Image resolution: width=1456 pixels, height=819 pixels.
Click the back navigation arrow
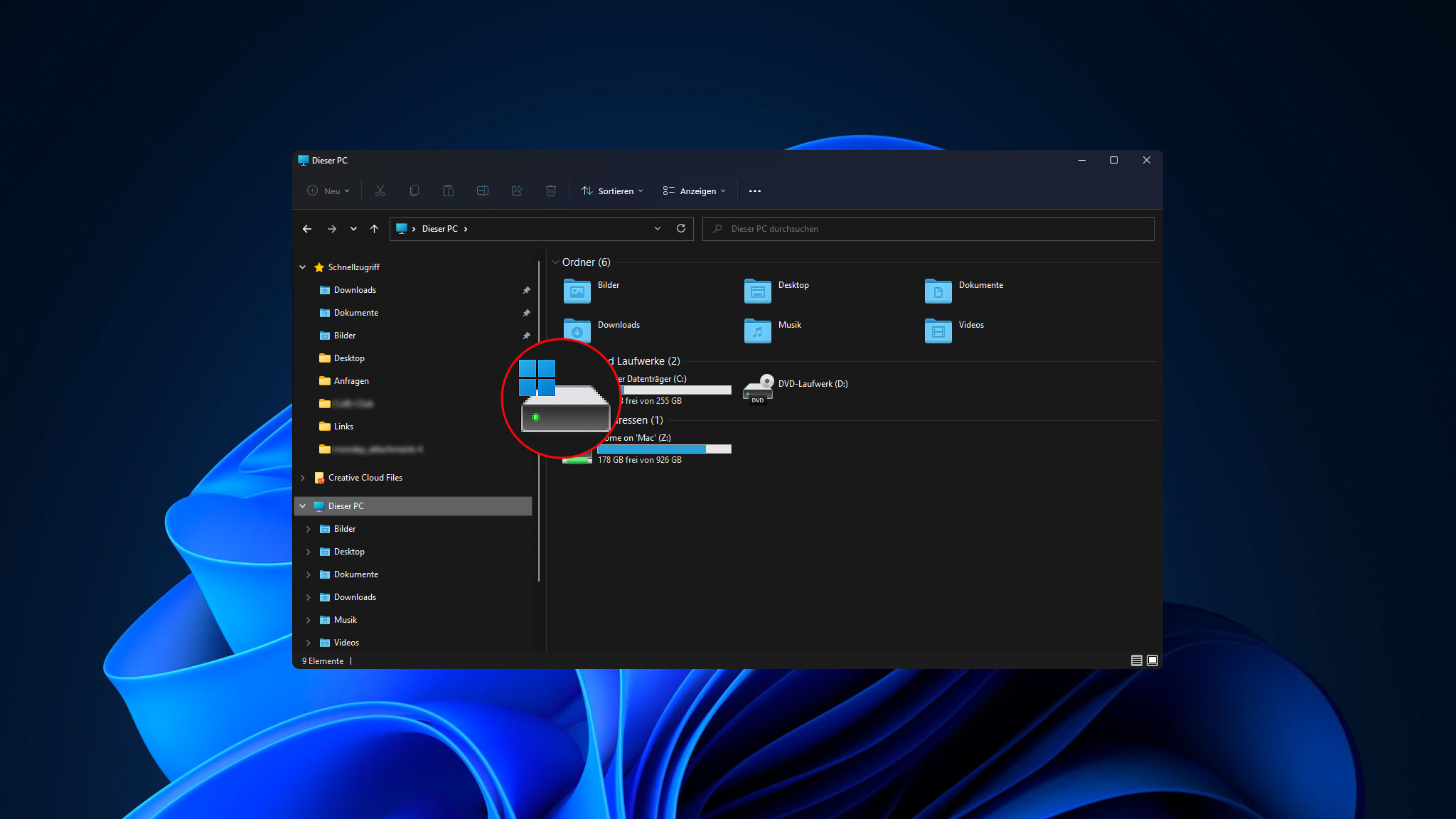coord(307,228)
